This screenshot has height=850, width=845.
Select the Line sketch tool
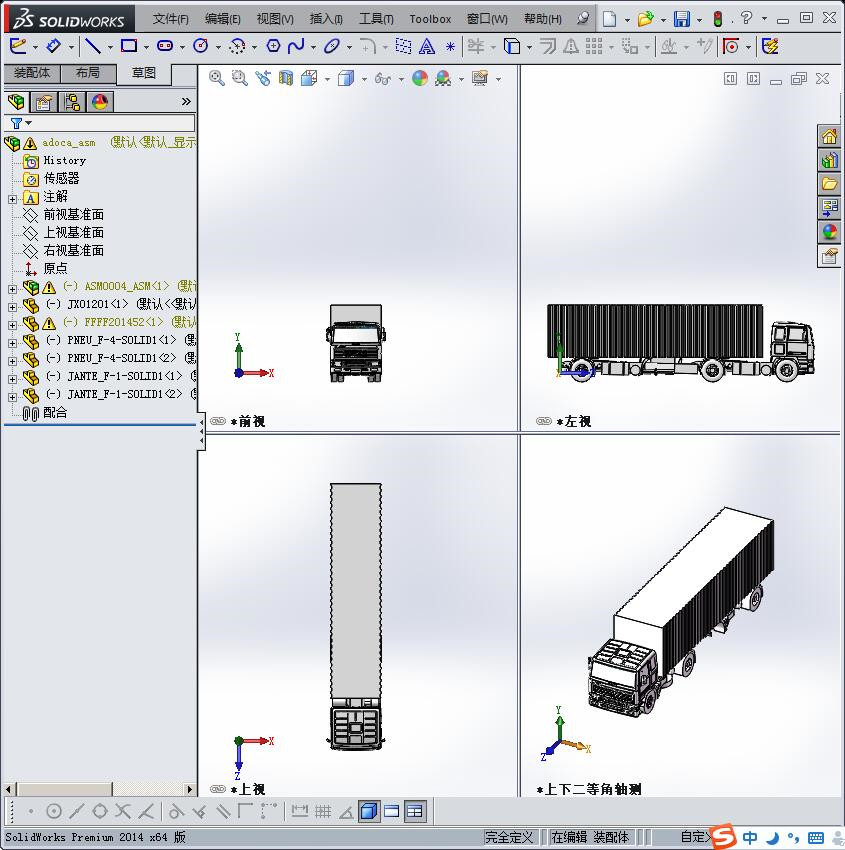[93, 46]
